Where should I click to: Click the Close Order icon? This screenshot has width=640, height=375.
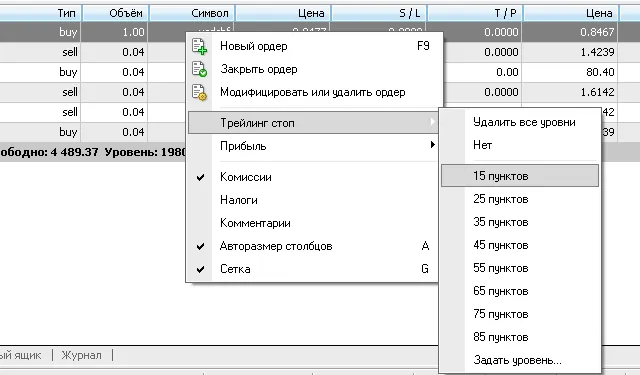pos(199,69)
